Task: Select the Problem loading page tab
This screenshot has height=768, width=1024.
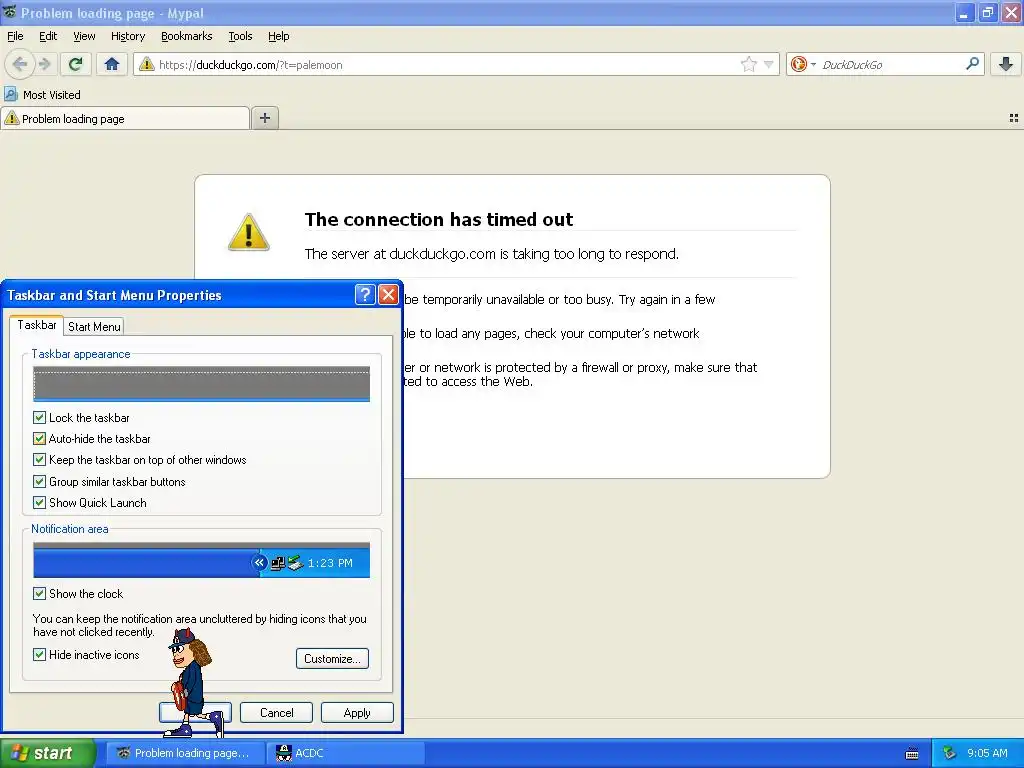Action: 125,119
